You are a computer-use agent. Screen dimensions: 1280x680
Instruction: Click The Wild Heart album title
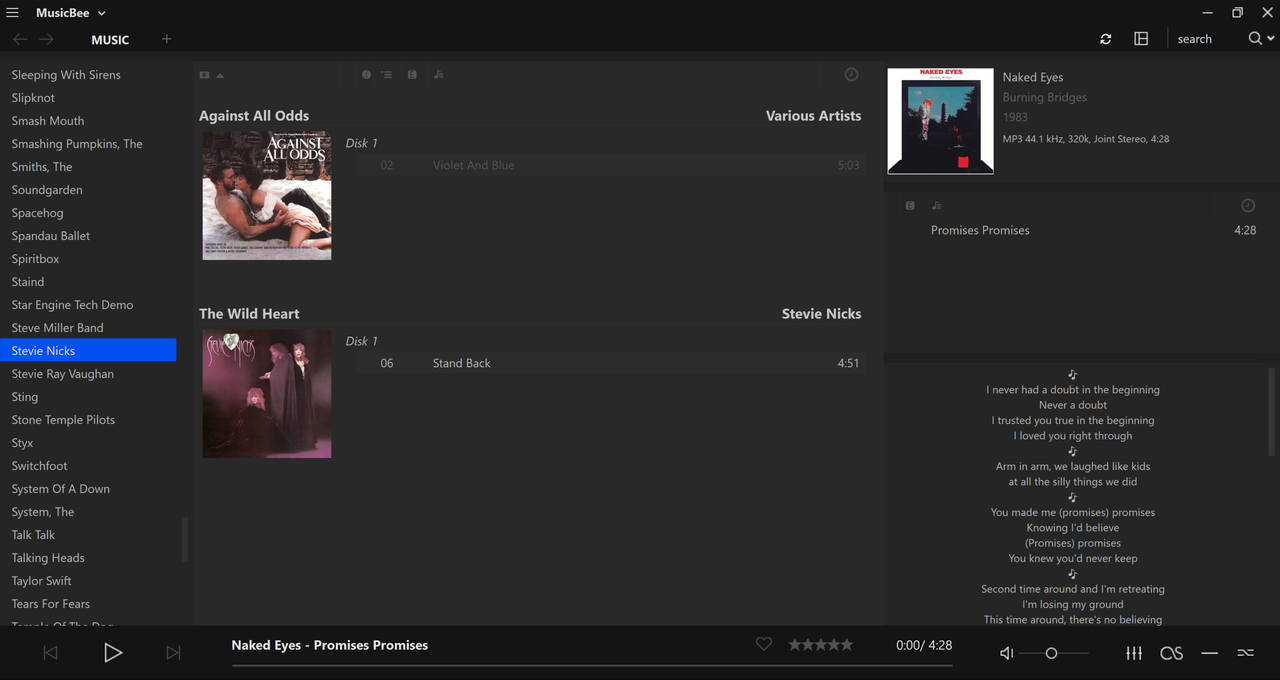pos(249,314)
